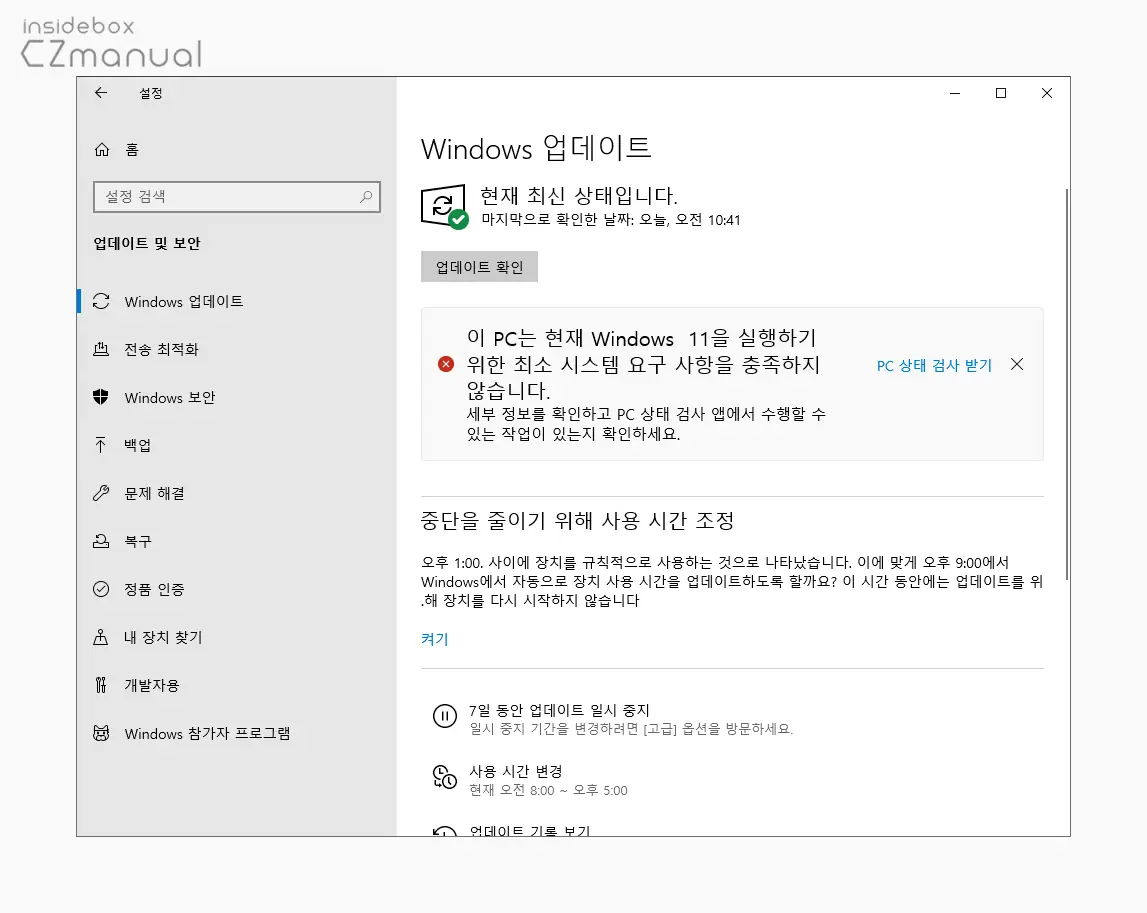This screenshot has width=1147, height=913.
Task: Click the vertical scrollbar of update page
Action: (1067, 384)
